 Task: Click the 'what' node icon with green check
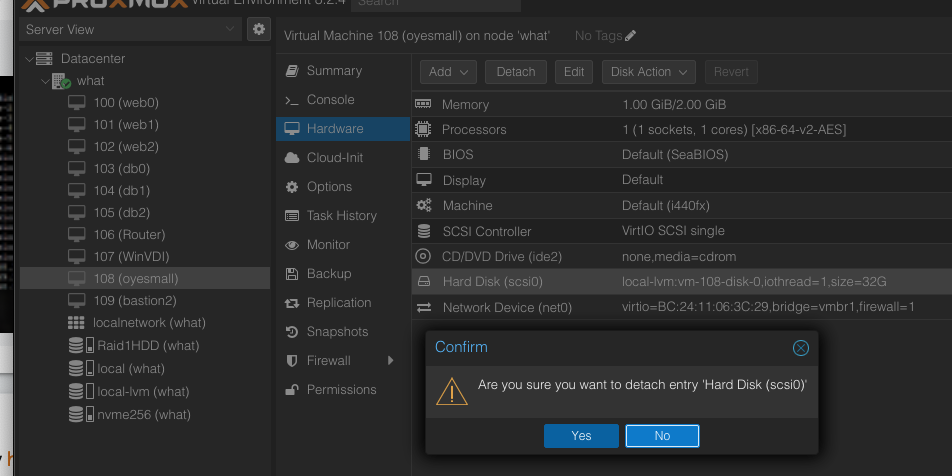click(61, 81)
